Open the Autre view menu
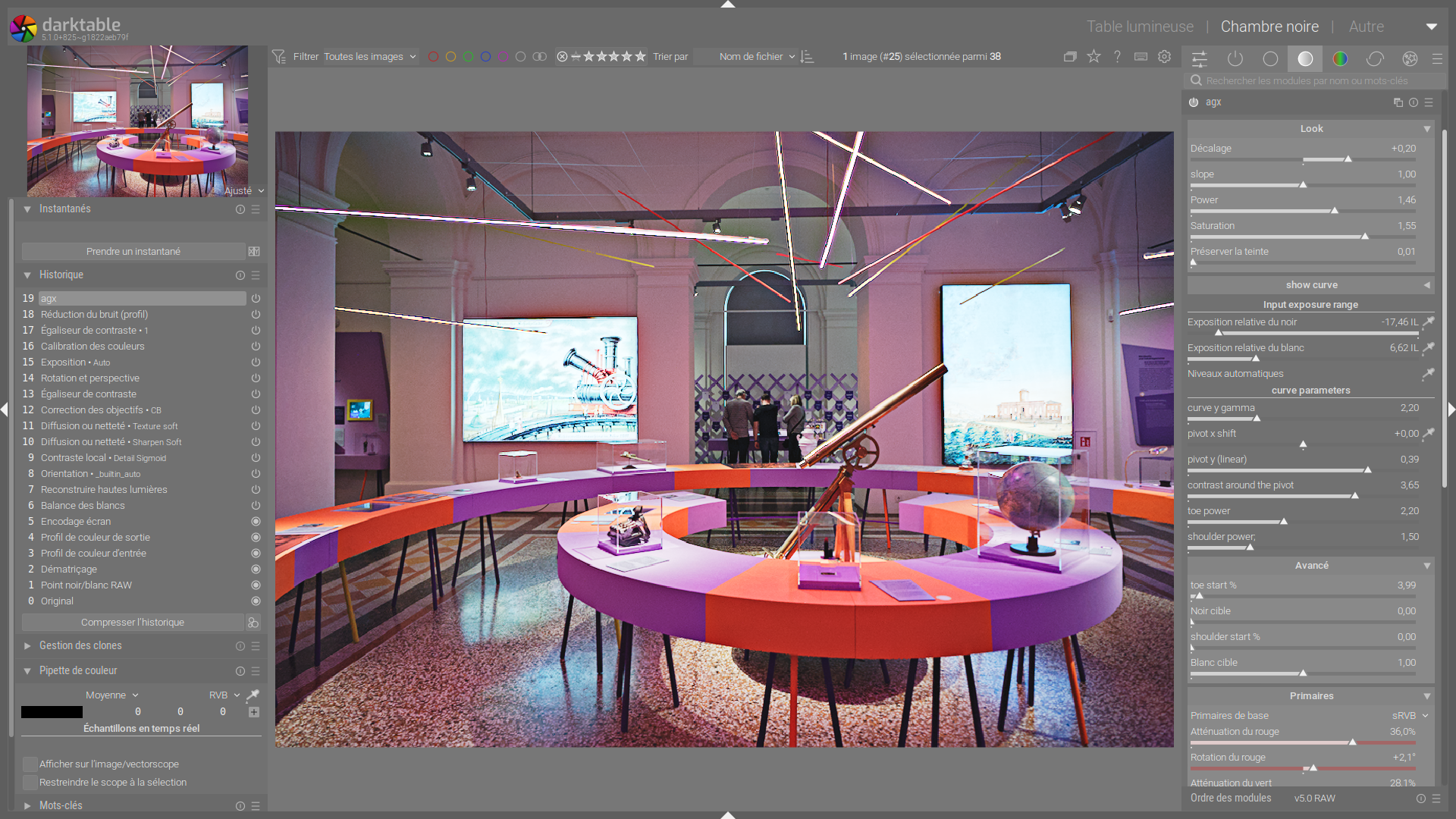The image size is (1456, 819). point(1366,27)
